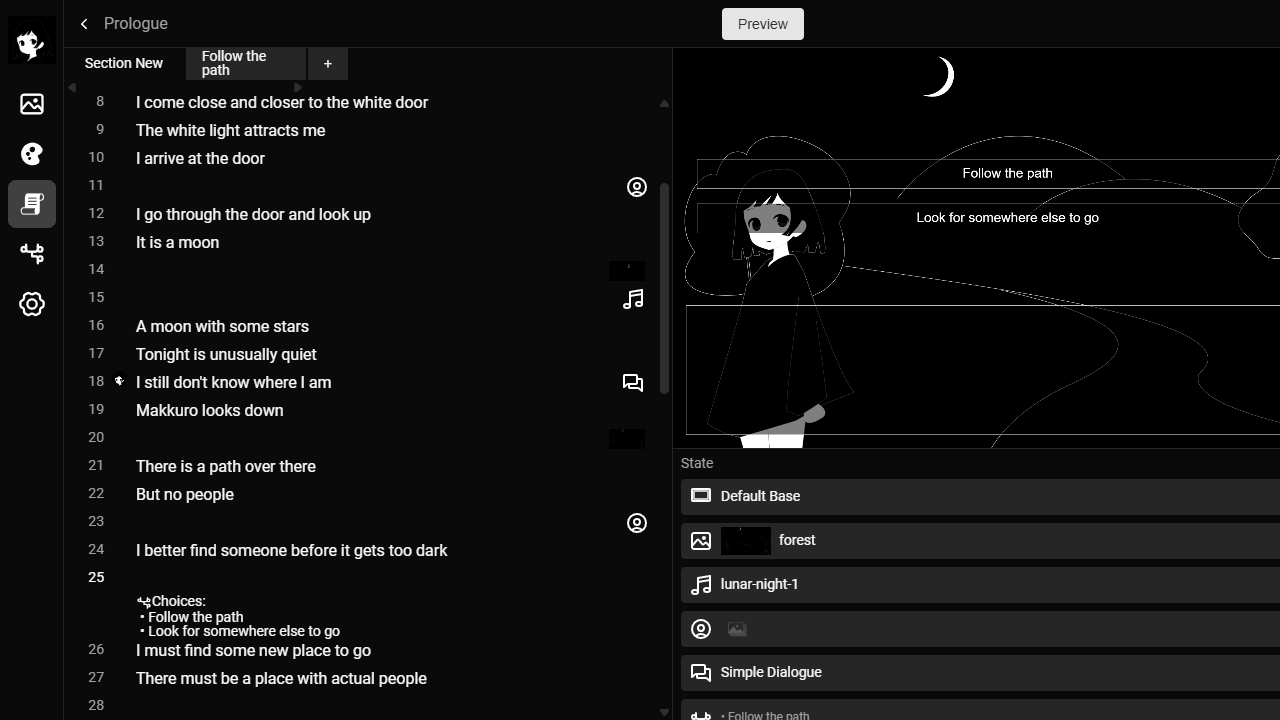Click the Choices branch icon on line 25
Image resolution: width=1280 pixels, height=720 pixels.
[144, 602]
